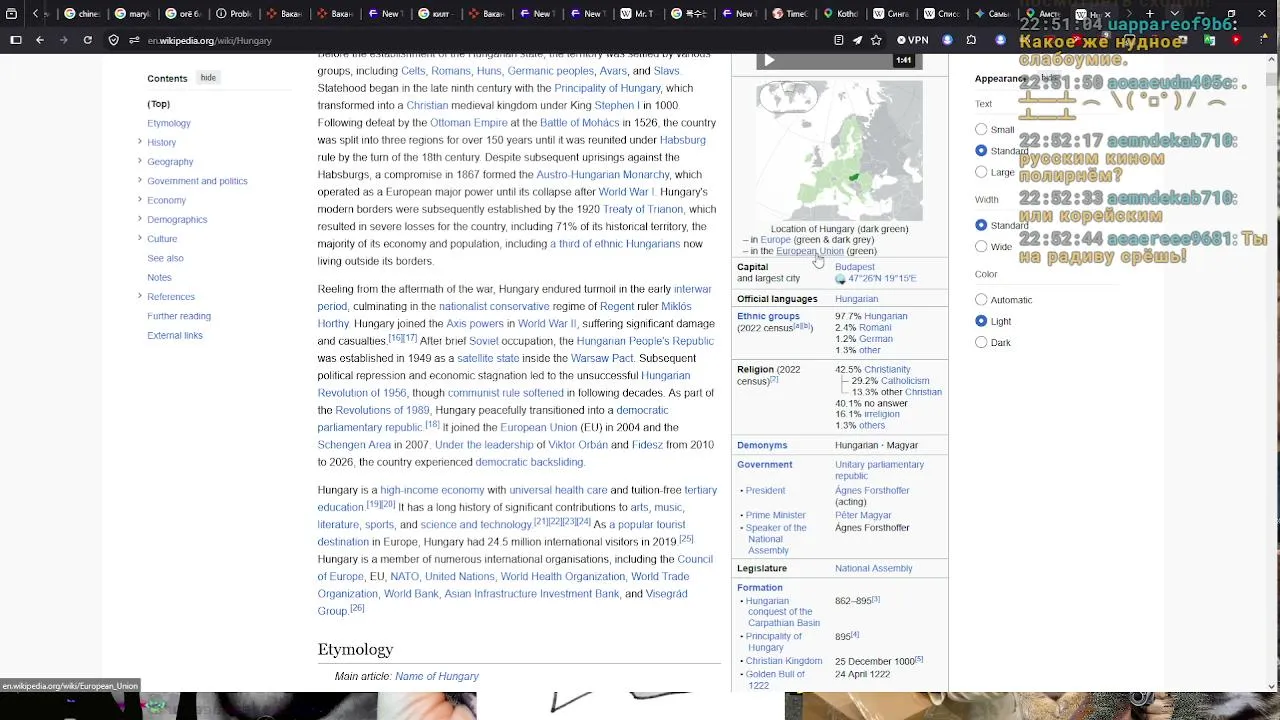Open External links in contents
Viewport: 1280px width, 720px height.
point(175,335)
